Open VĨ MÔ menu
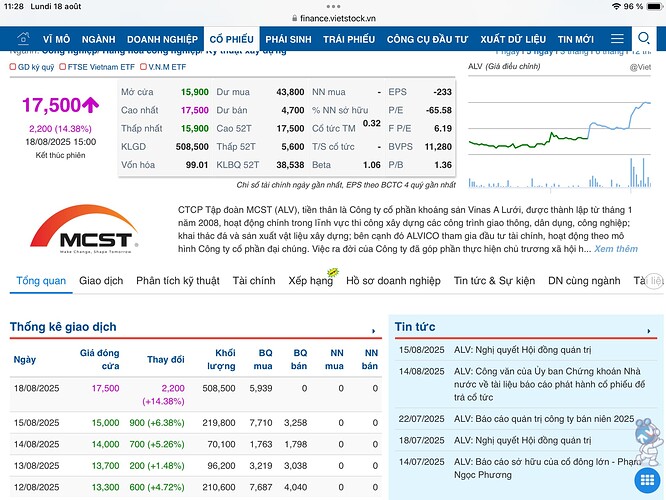The width and height of the screenshot is (666, 500). (56, 40)
